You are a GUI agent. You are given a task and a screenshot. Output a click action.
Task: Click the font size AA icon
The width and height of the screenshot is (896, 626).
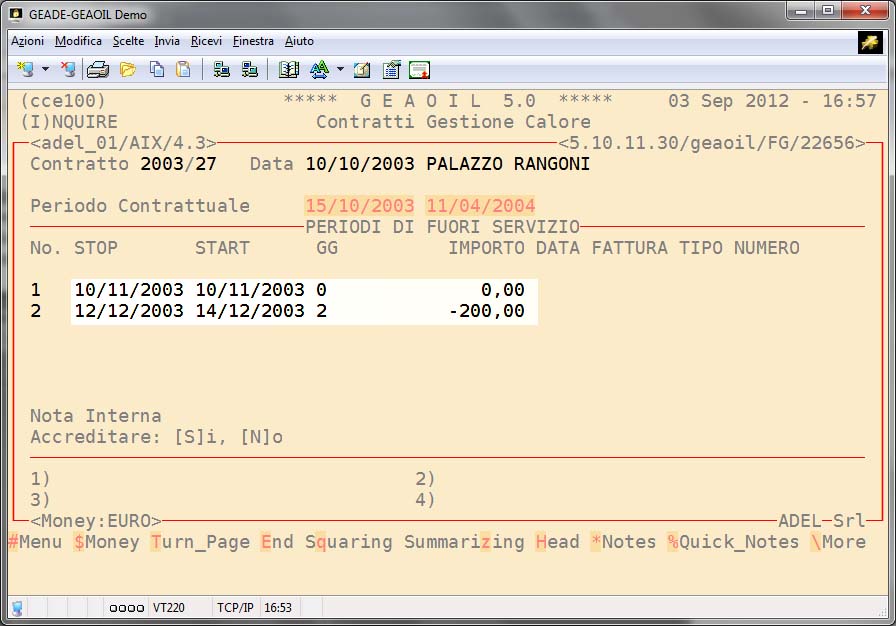(x=319, y=69)
